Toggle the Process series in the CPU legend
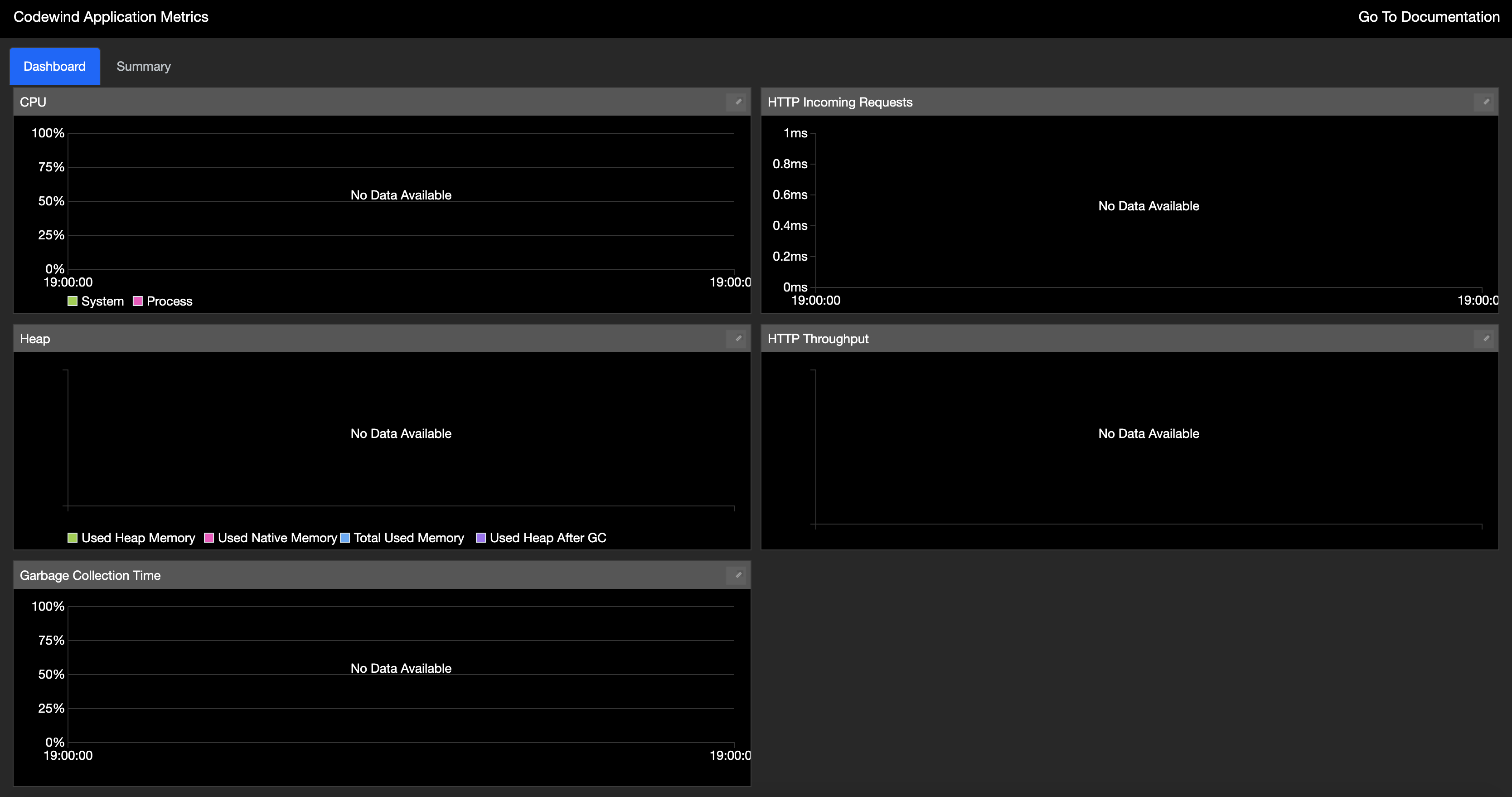 [163, 301]
